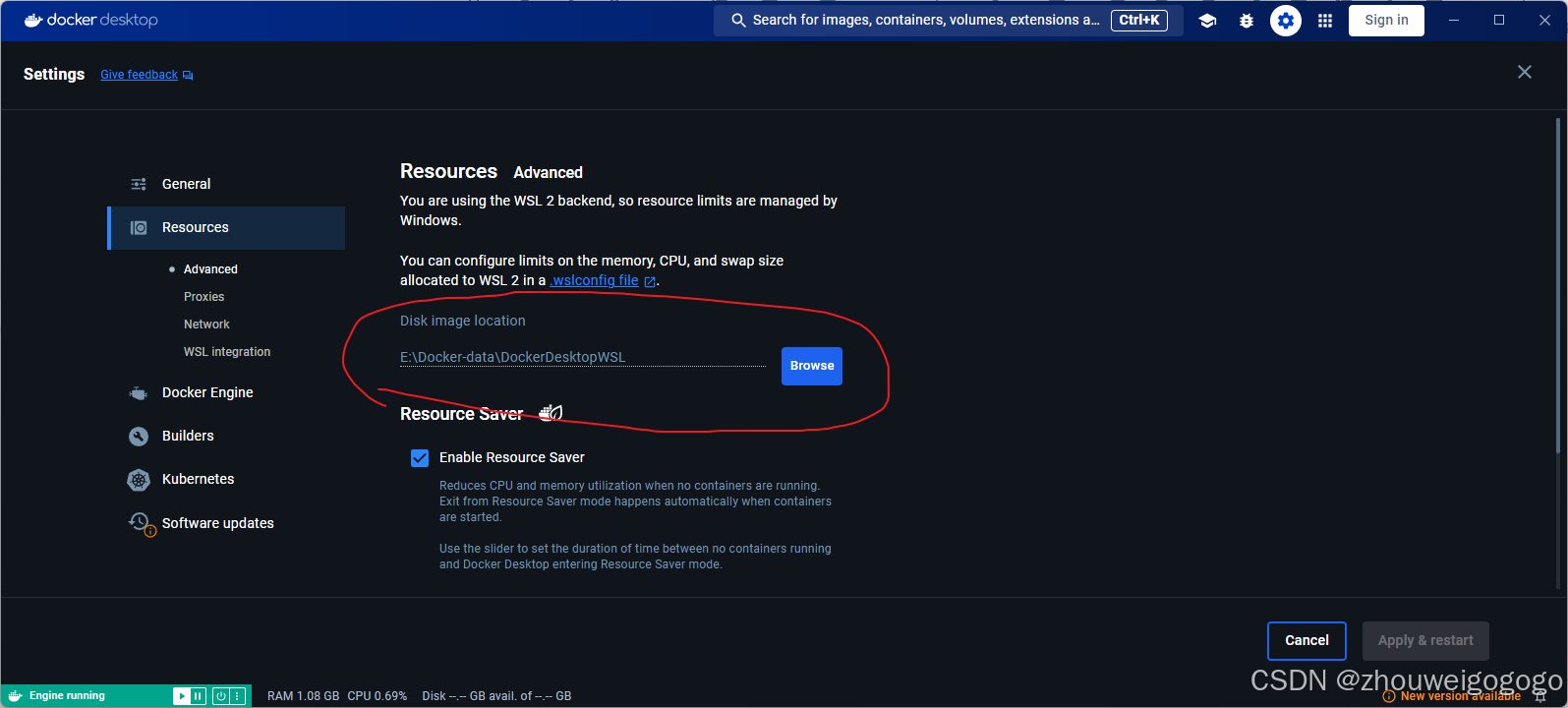Select the Resources settings section
Screen dimensions: 1568x708
[x=226, y=228]
